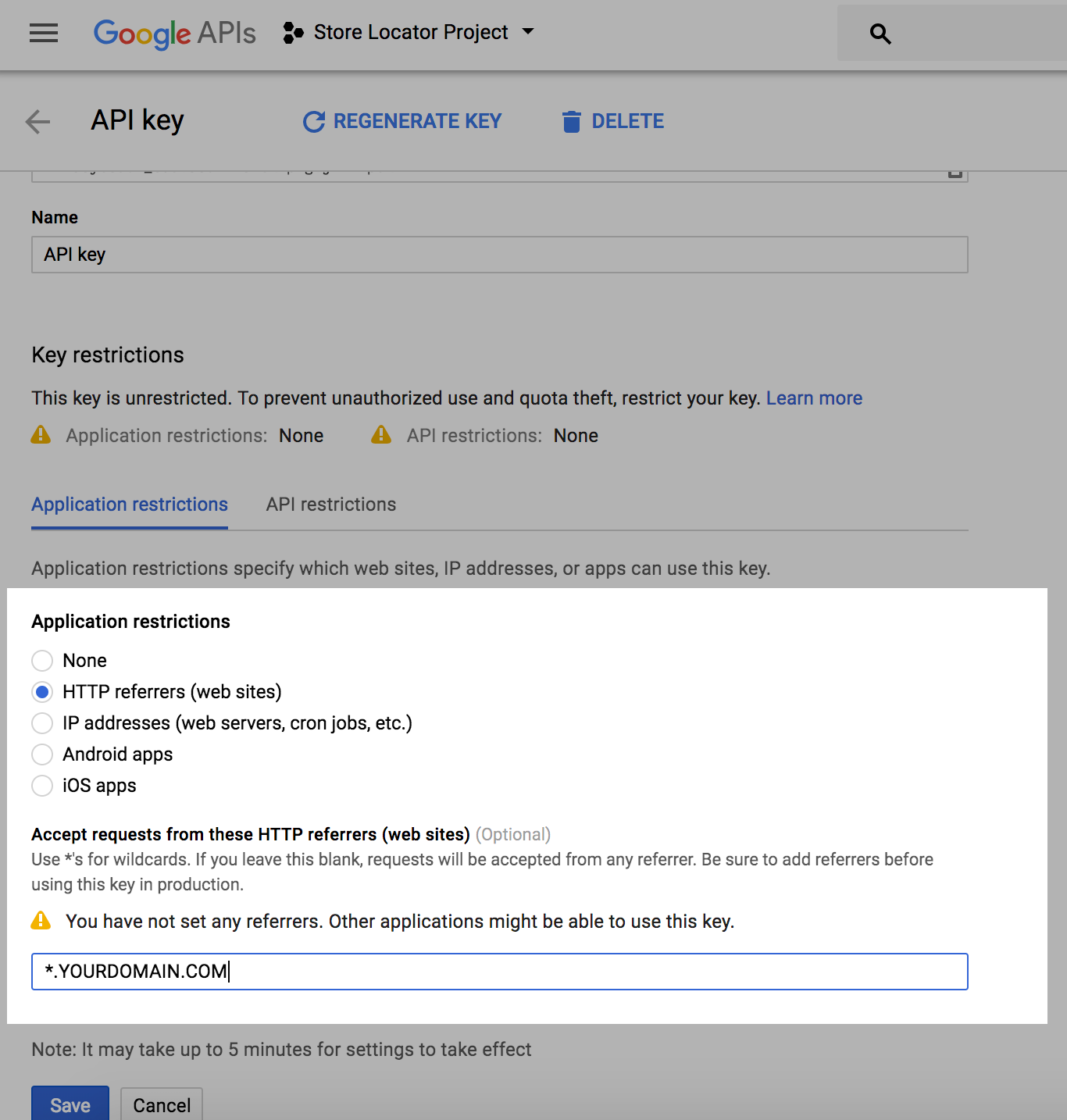Viewport: 1067px width, 1120px height.
Task: Select HTTP referrers (web sites) option
Action: pyautogui.click(x=42, y=692)
